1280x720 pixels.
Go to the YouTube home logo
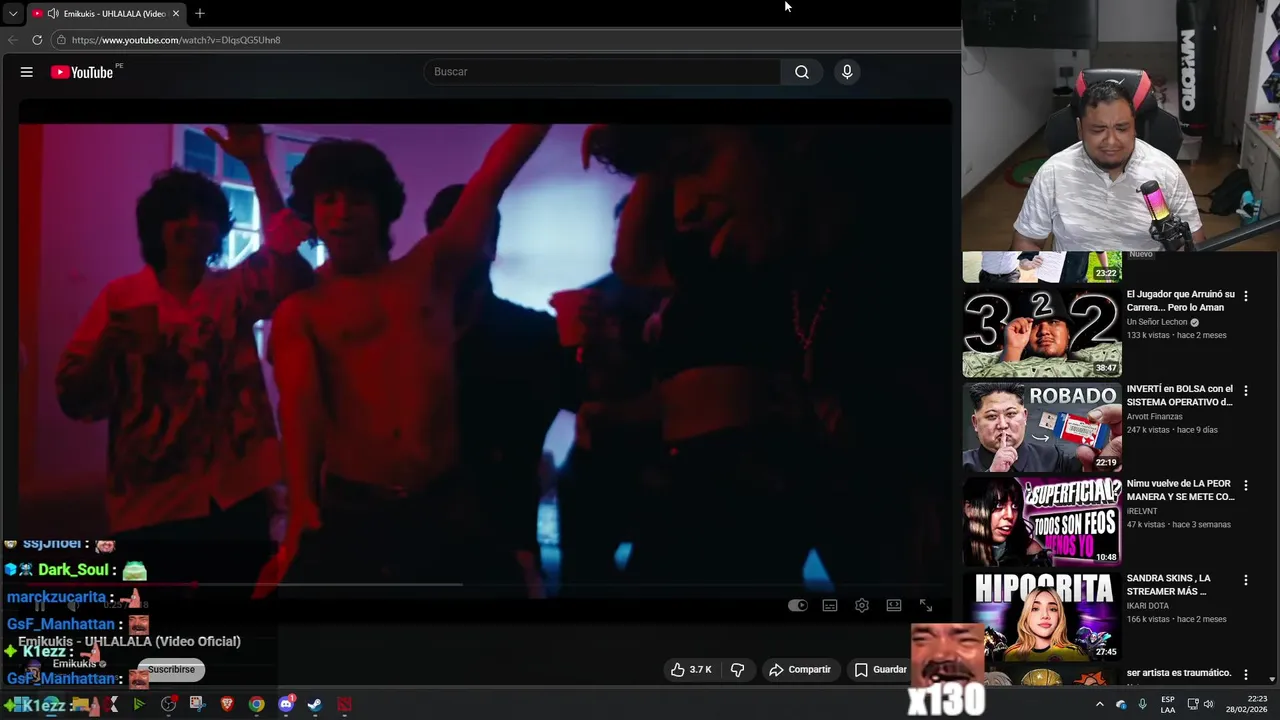point(82,72)
